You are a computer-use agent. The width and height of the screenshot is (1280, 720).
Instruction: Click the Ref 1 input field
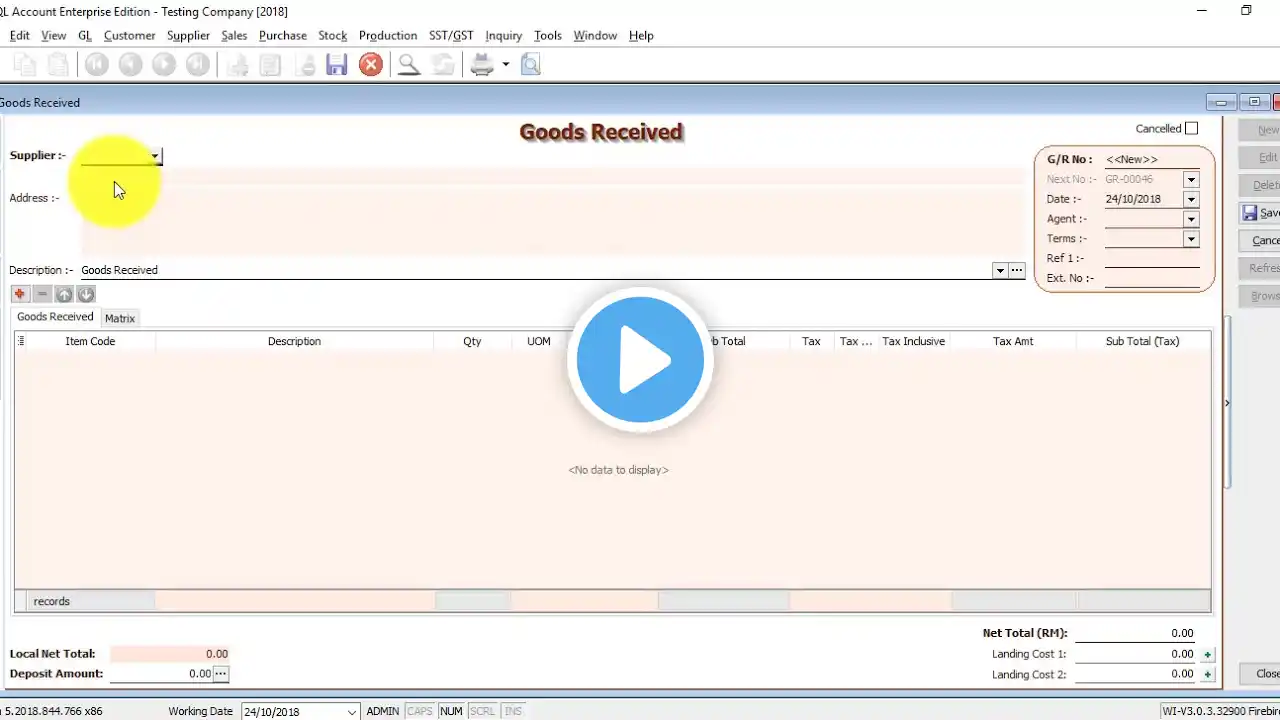coord(1152,258)
